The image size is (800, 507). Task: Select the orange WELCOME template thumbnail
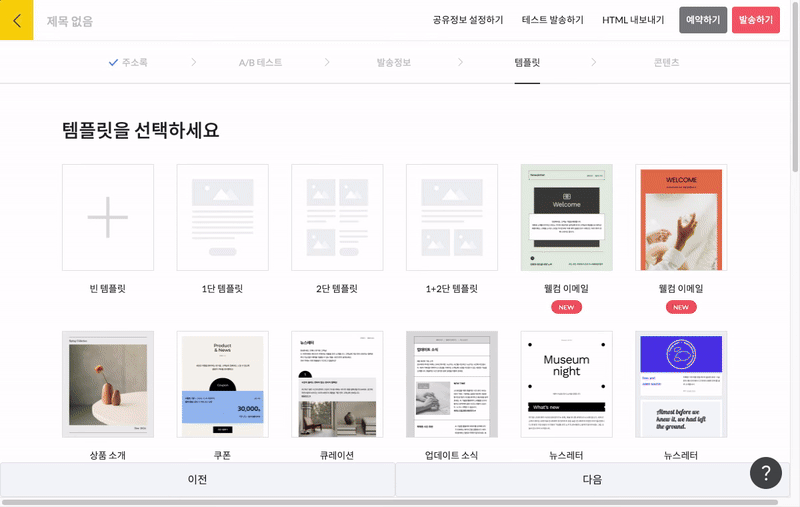pyautogui.click(x=681, y=217)
